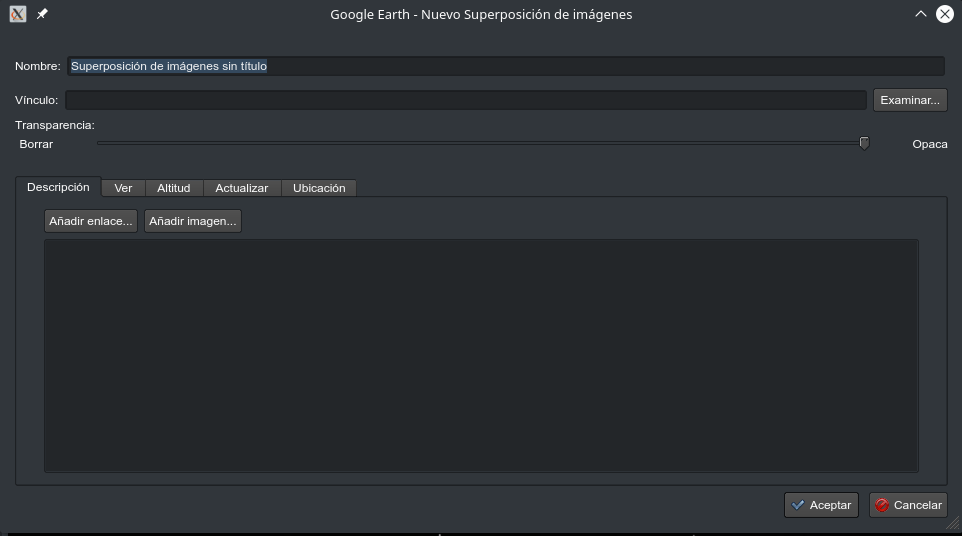Switch to the Ver tab
Image resolution: width=962 pixels, height=536 pixels.
click(x=123, y=188)
